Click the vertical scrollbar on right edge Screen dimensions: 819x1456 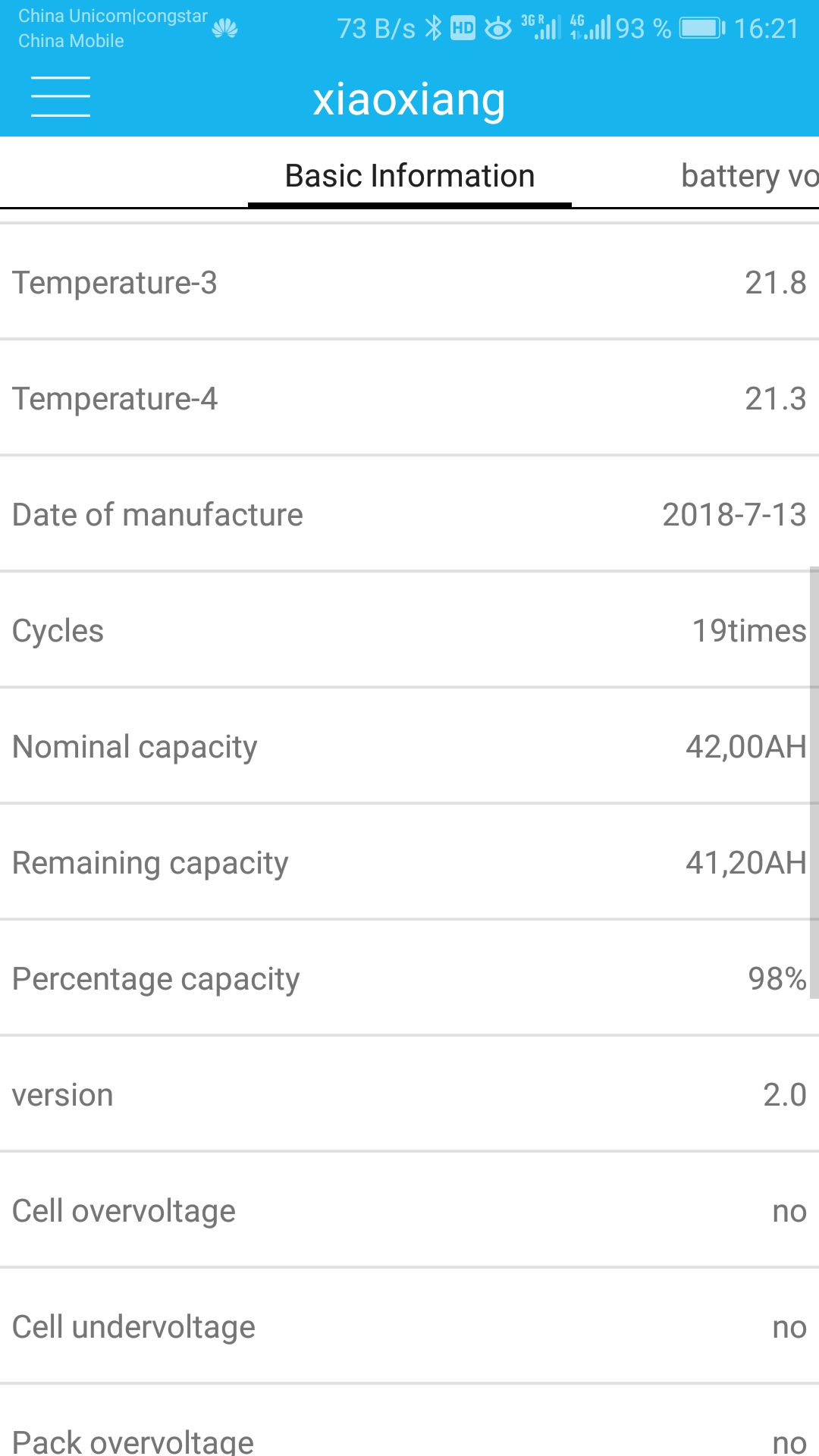click(x=814, y=781)
